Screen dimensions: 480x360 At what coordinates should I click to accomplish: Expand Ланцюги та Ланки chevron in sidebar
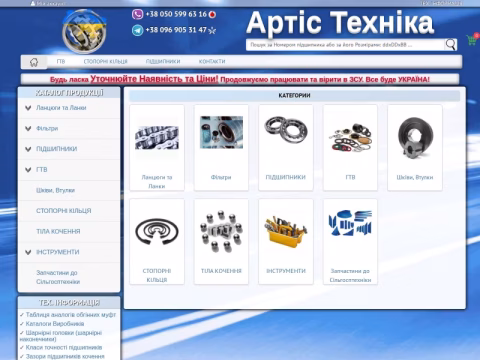28,108
